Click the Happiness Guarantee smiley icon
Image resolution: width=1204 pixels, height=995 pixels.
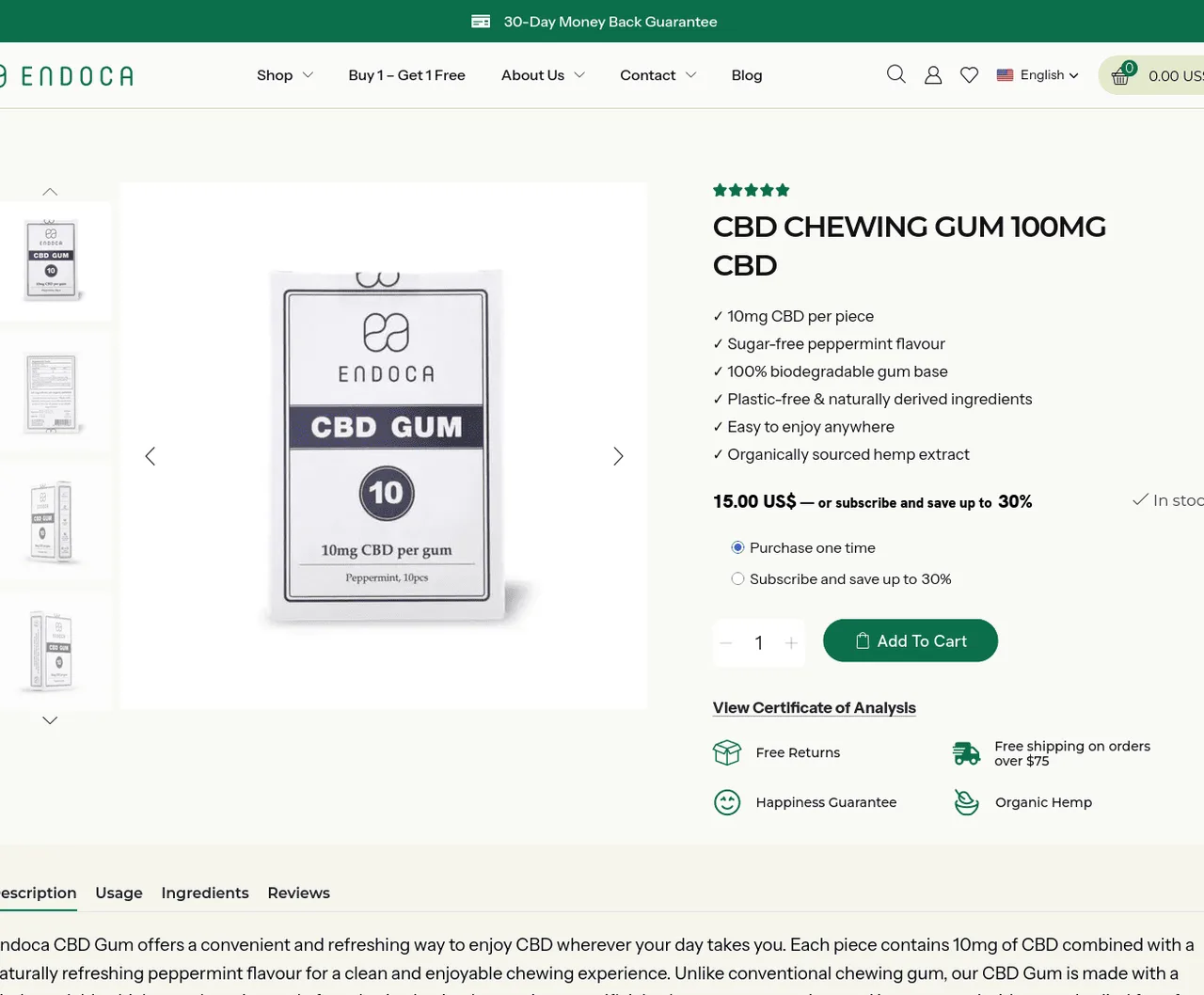coord(727,802)
